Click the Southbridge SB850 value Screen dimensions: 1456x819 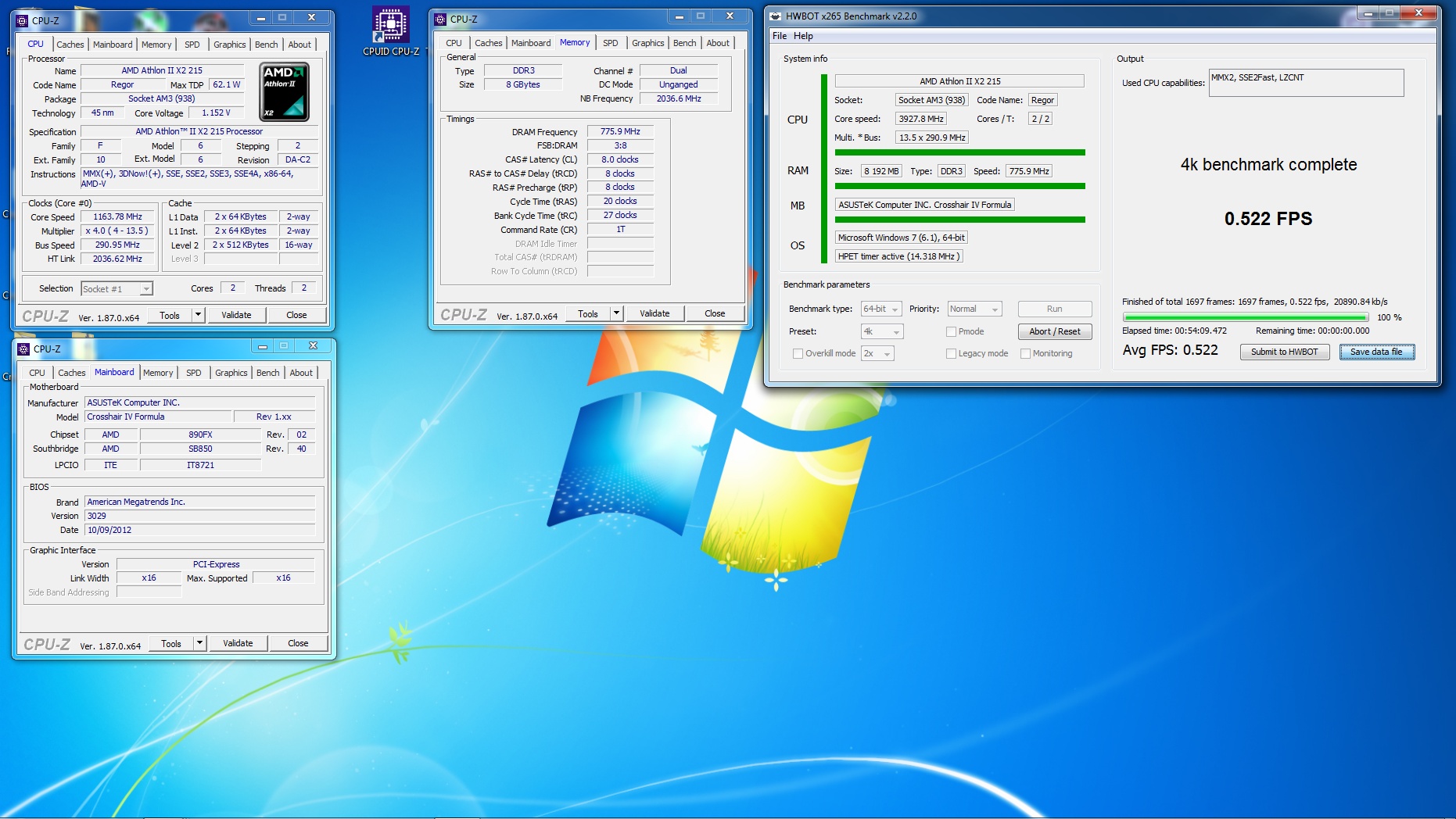(200, 449)
